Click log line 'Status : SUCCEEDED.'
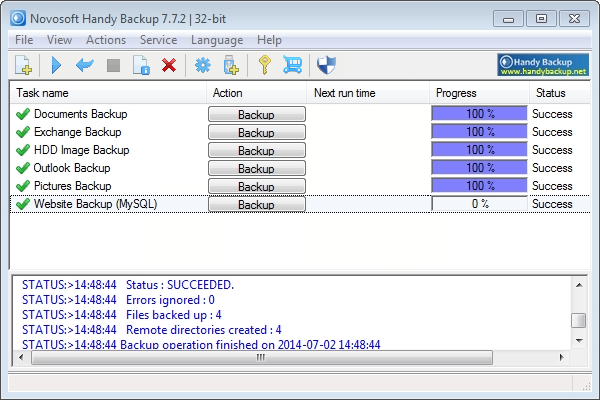Viewport: 600px width, 400px height. coord(128,285)
